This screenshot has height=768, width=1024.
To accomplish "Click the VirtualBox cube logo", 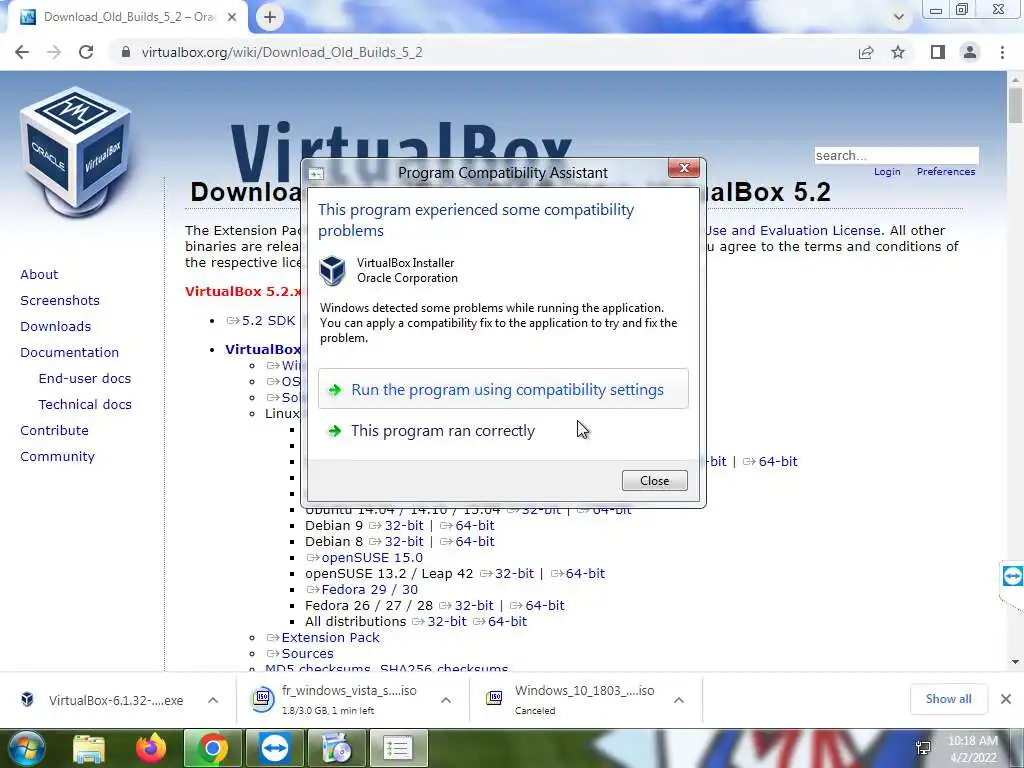I will coord(76,152).
